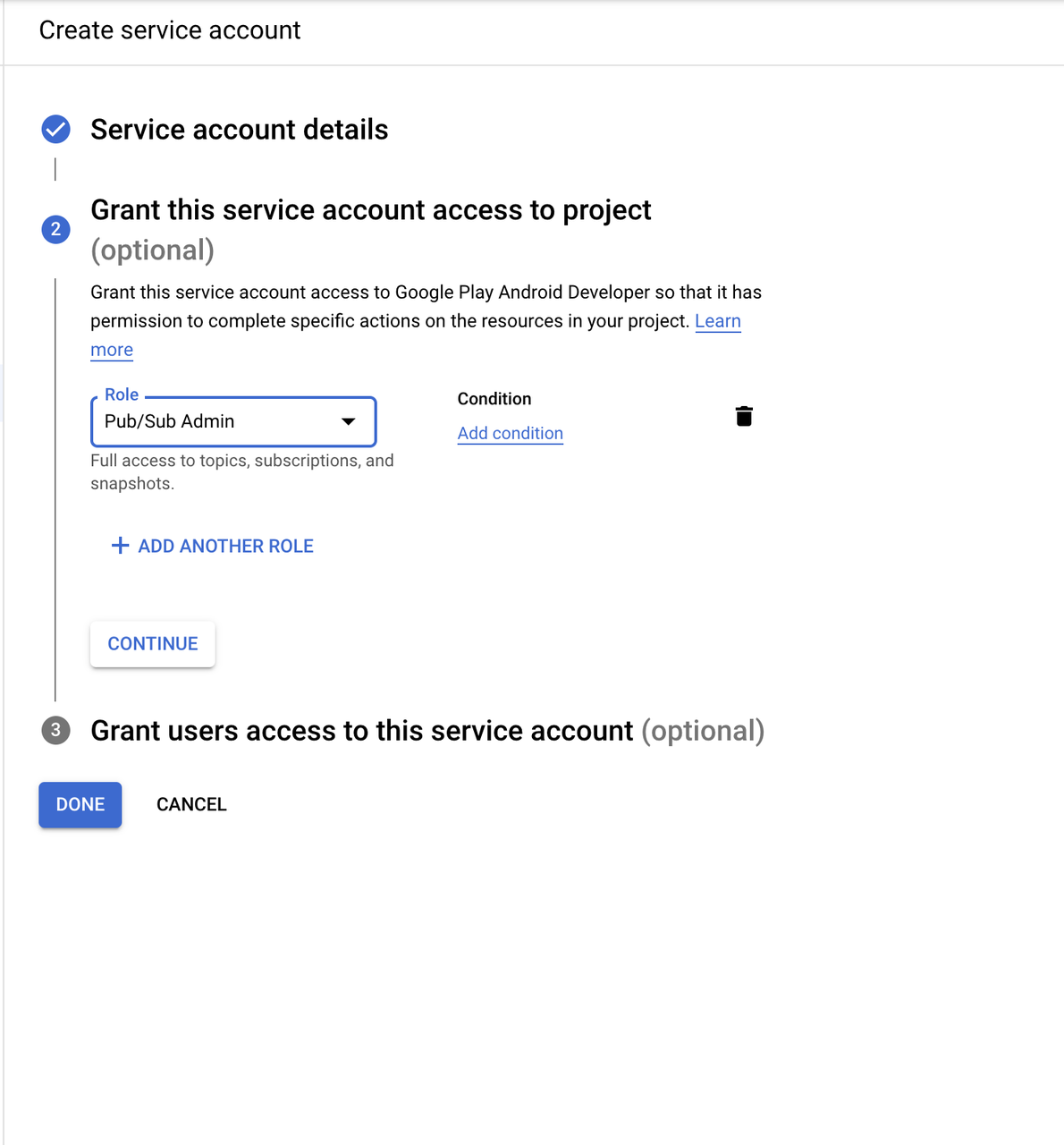Click the blue DONE button
Image resolution: width=1064 pixels, height=1145 pixels.
pyautogui.click(x=80, y=804)
